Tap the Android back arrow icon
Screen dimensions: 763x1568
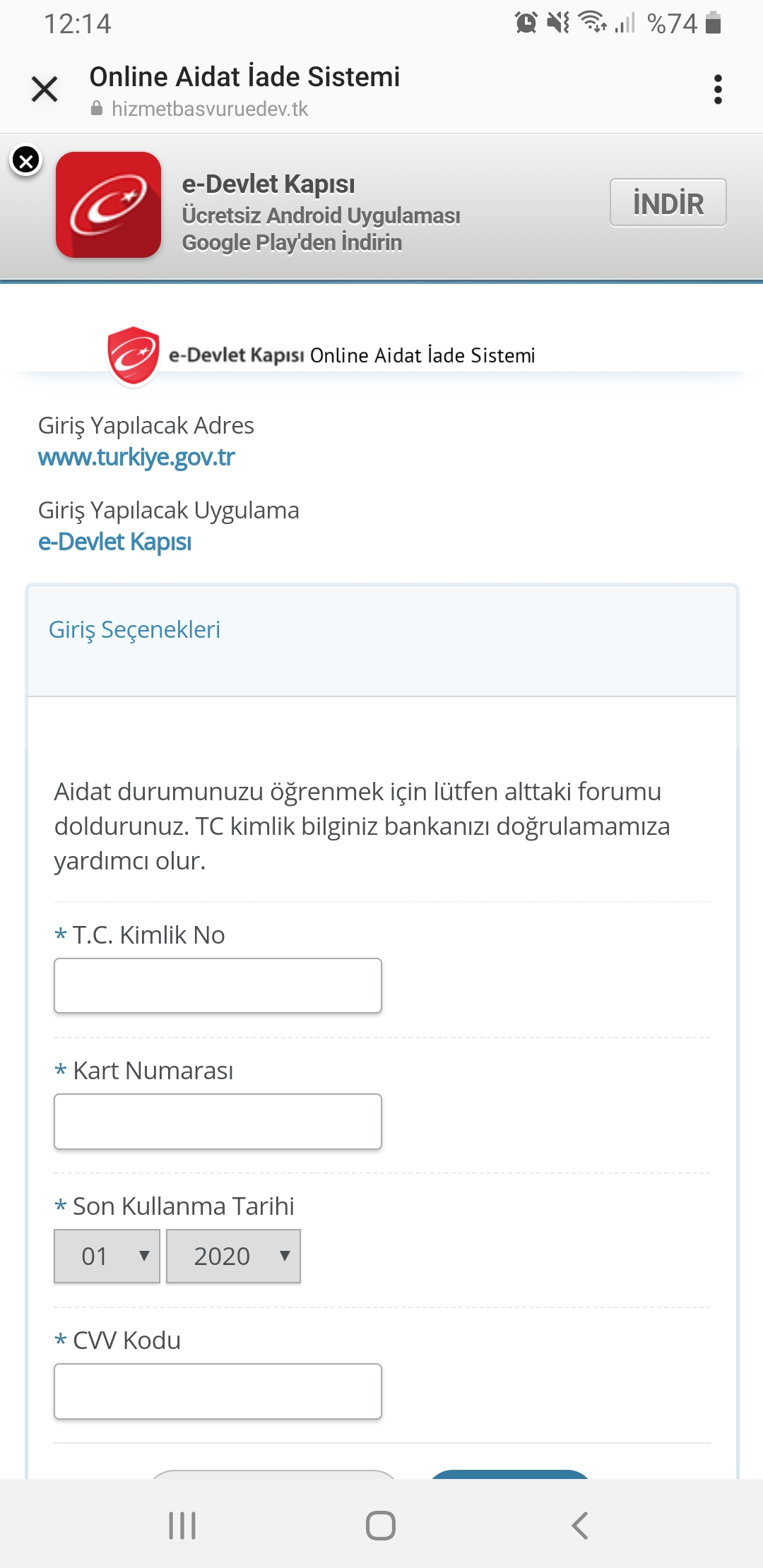tap(579, 1526)
